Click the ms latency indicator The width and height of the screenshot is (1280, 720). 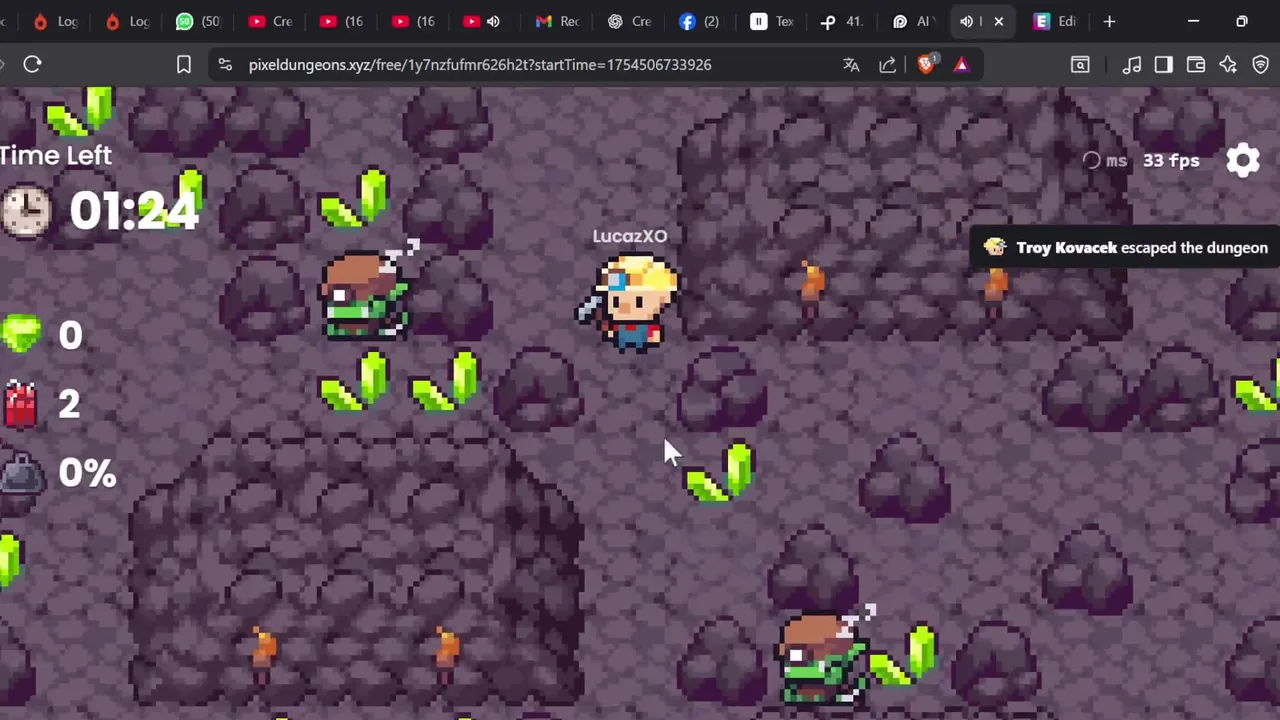click(1104, 160)
